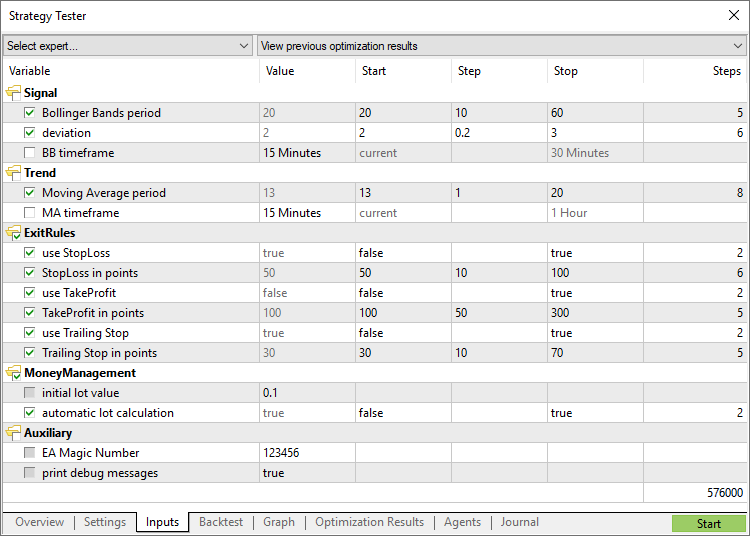Close the Strategy Tester window

(x=733, y=15)
